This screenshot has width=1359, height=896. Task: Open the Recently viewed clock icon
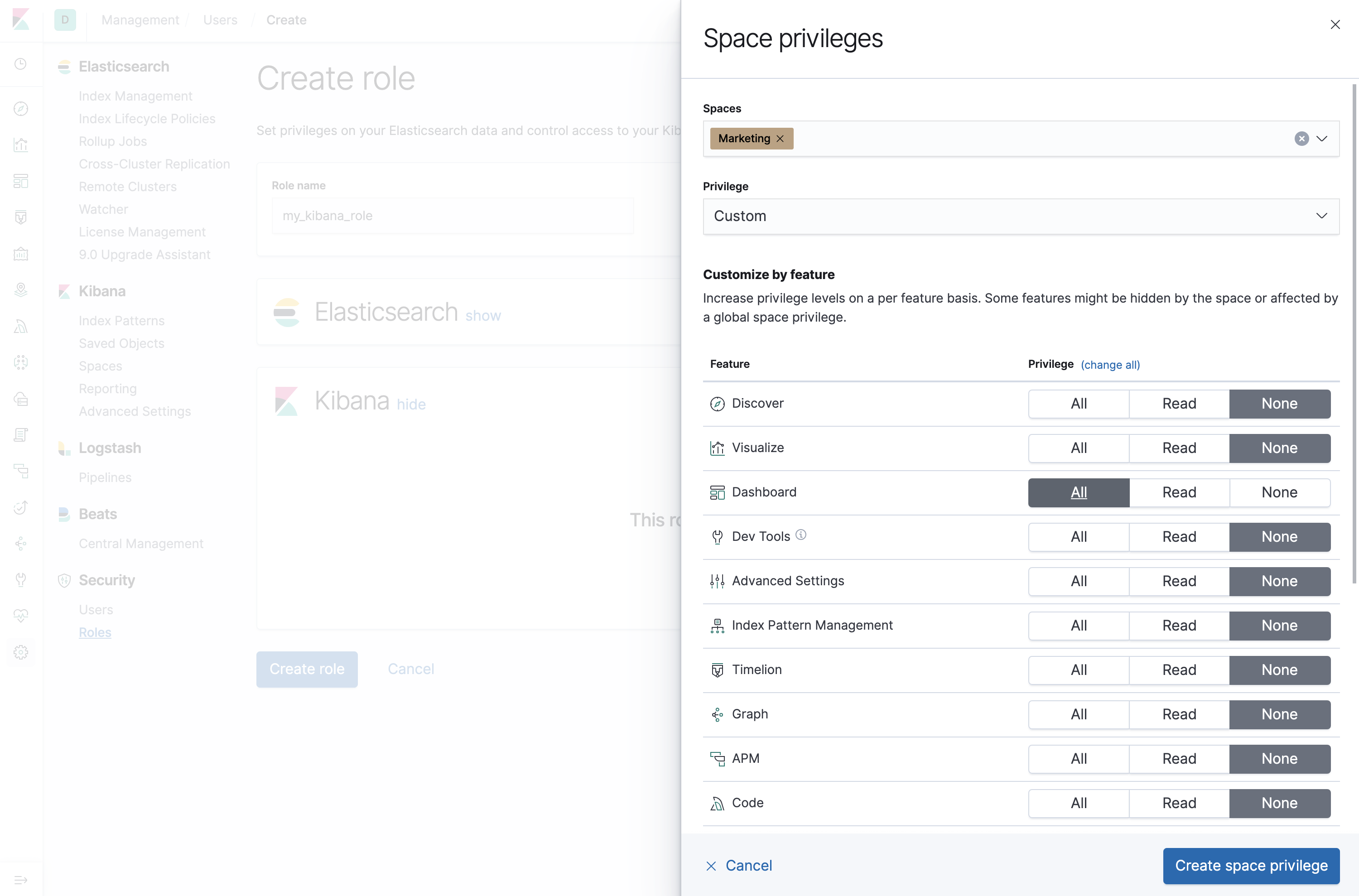pos(20,64)
